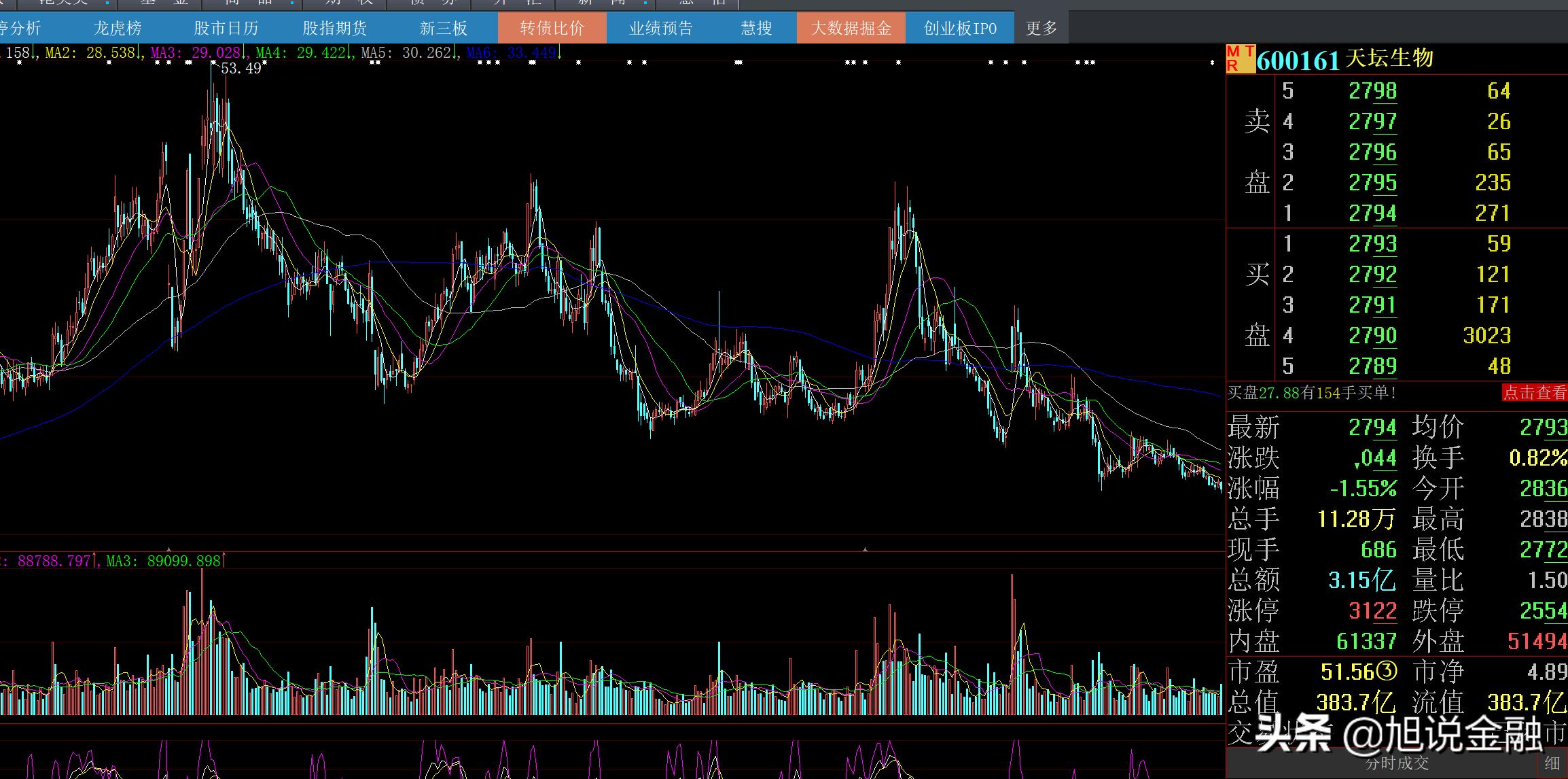The image size is (1568, 779).
Task: Click the small triangle marker below the left K-line chart
Action: pos(169,549)
